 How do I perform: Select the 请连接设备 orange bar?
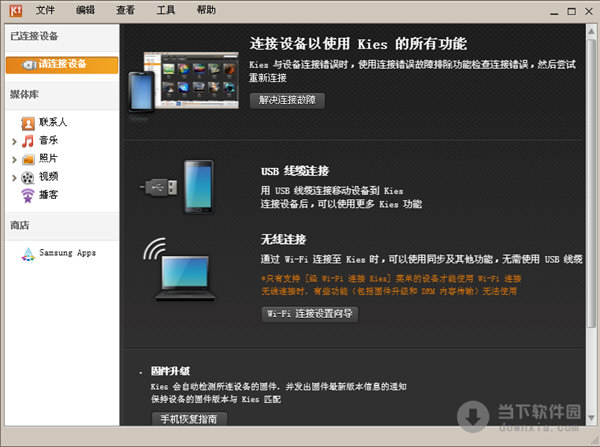click(x=62, y=65)
